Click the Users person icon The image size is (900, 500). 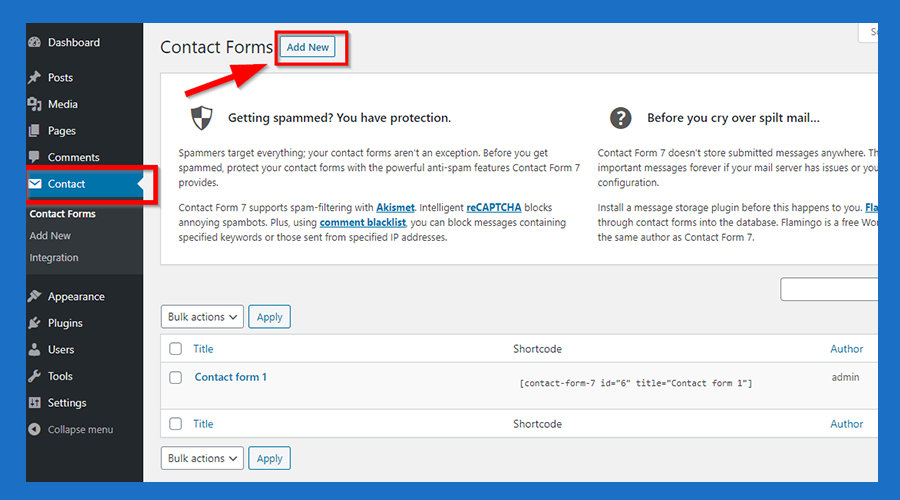(35, 350)
